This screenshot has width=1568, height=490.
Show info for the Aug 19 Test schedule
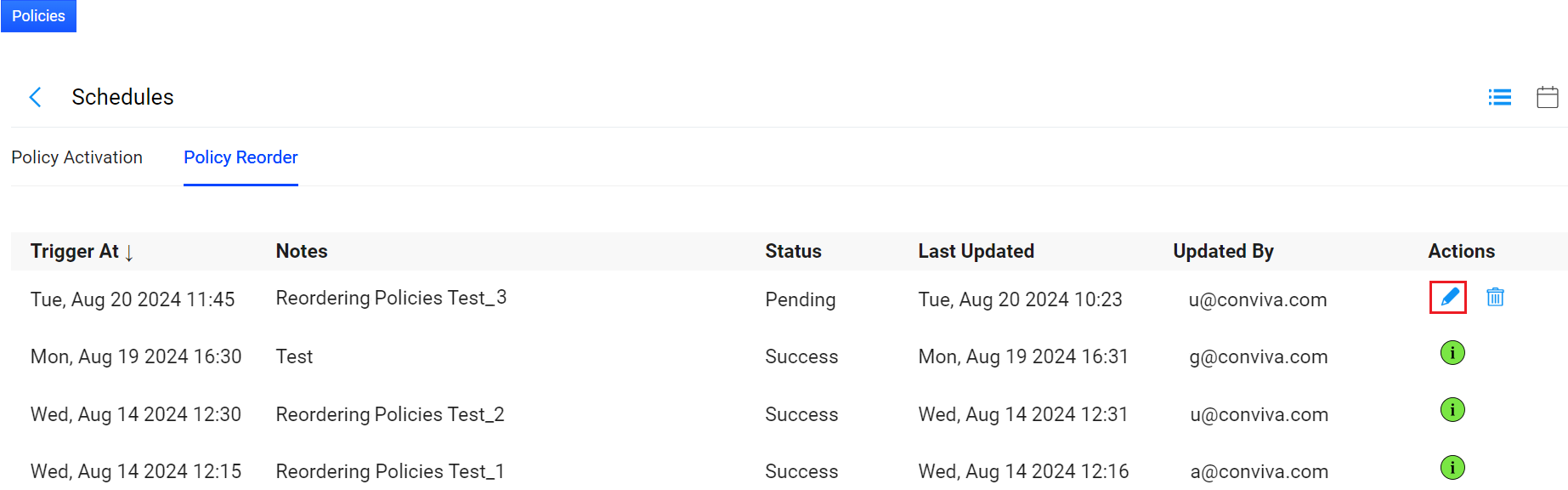point(1452,352)
